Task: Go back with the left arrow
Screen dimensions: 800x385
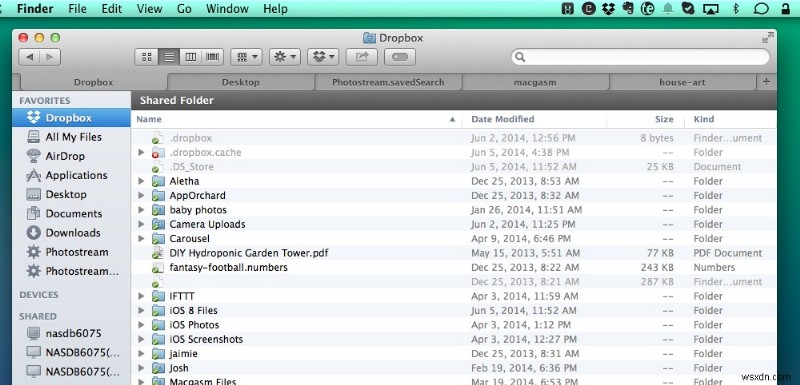Action: (x=30, y=57)
